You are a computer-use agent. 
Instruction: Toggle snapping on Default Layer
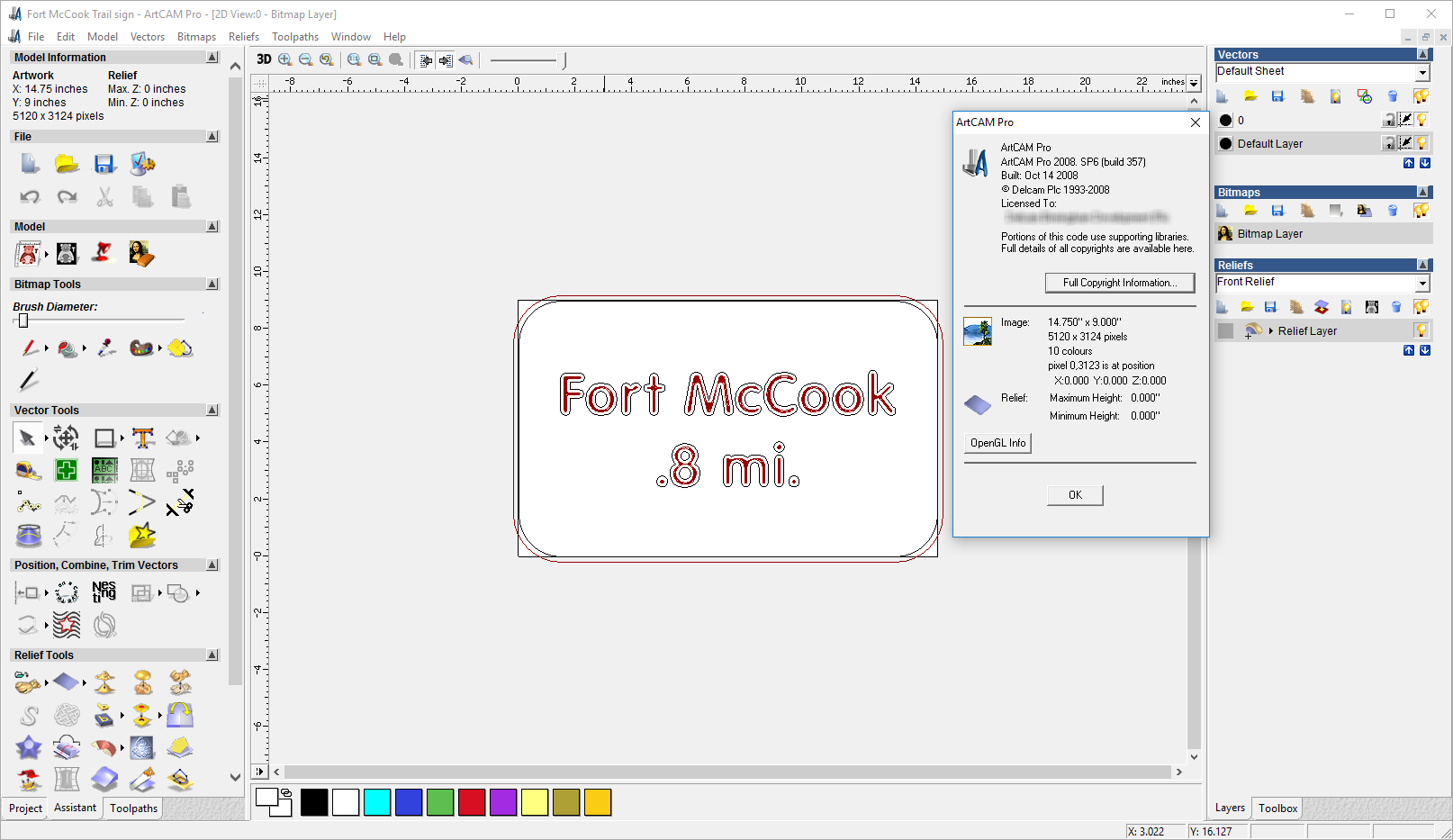(1405, 143)
